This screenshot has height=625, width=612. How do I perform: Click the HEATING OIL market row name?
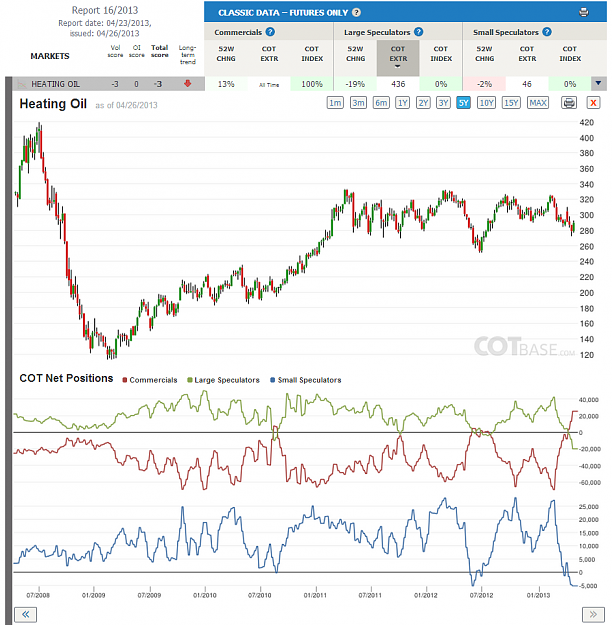point(55,84)
